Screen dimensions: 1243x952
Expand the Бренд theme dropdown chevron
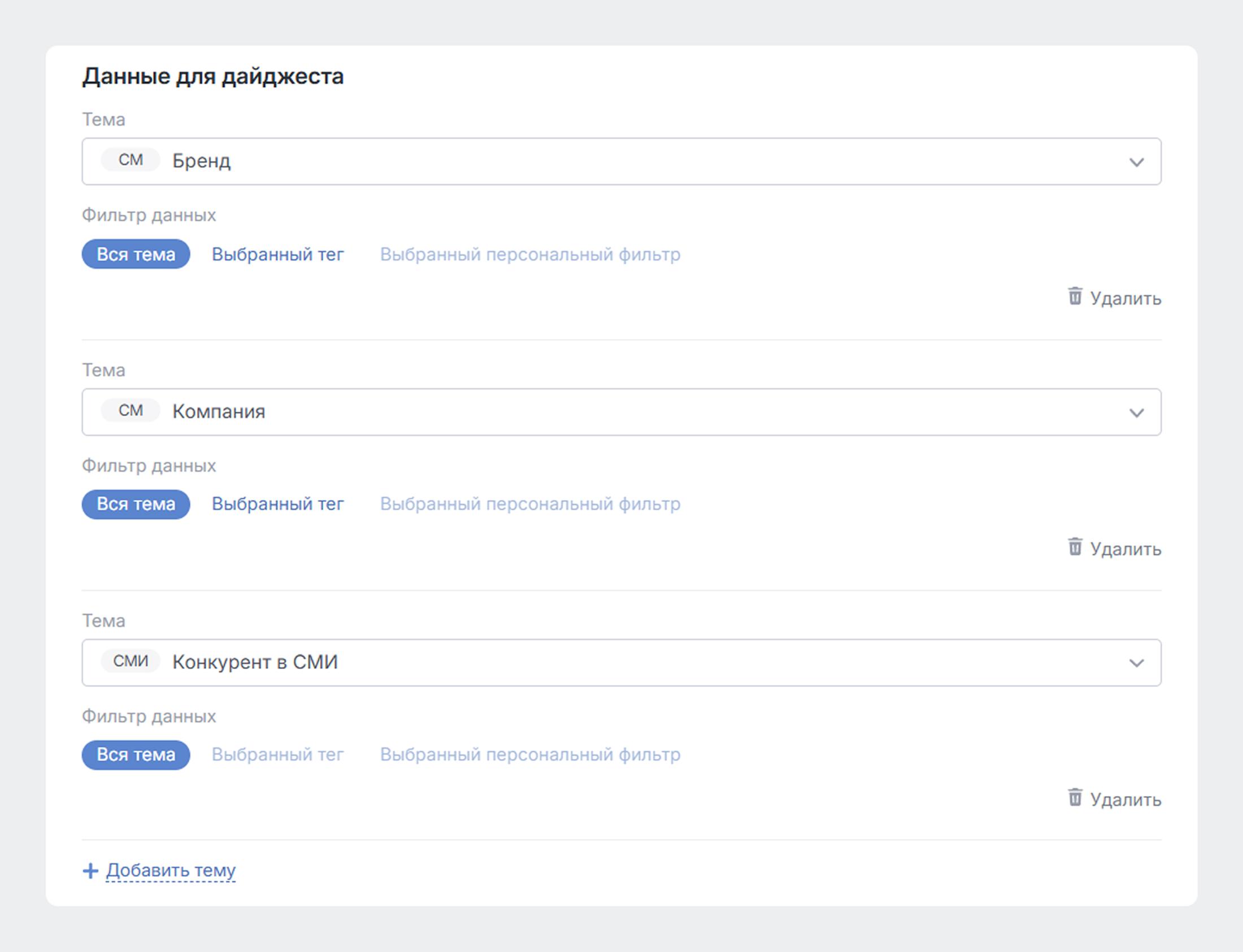point(1136,163)
